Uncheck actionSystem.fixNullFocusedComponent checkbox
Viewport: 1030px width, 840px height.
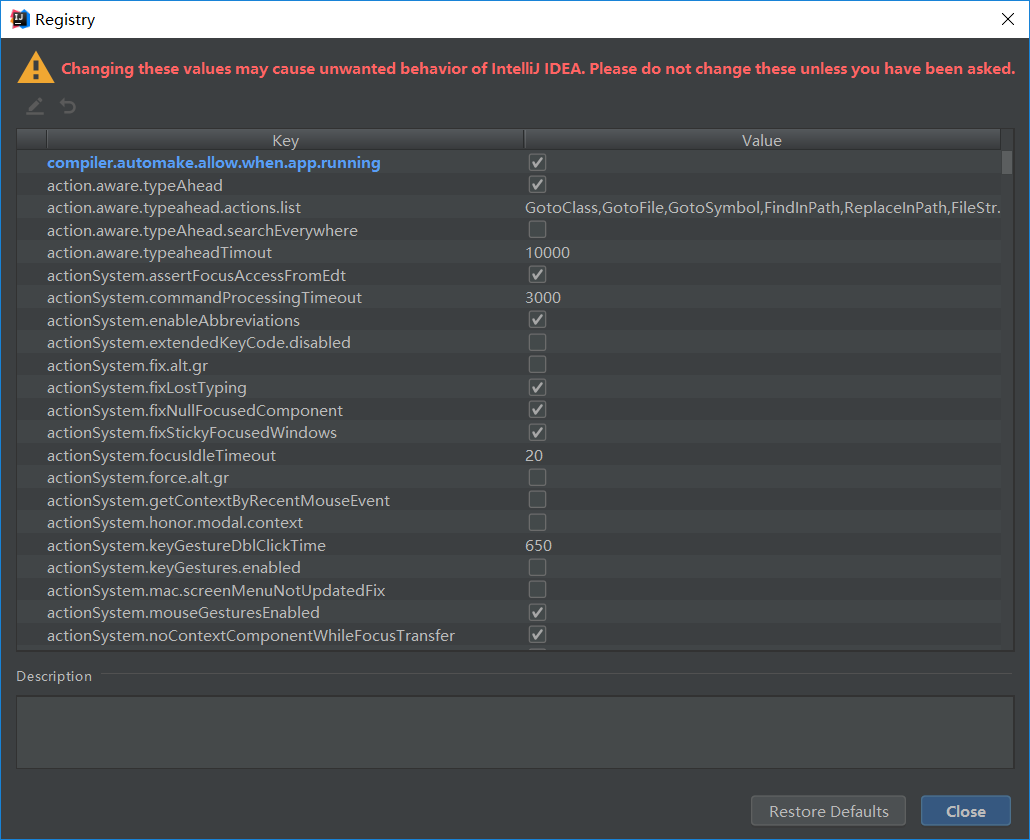pyautogui.click(x=537, y=410)
